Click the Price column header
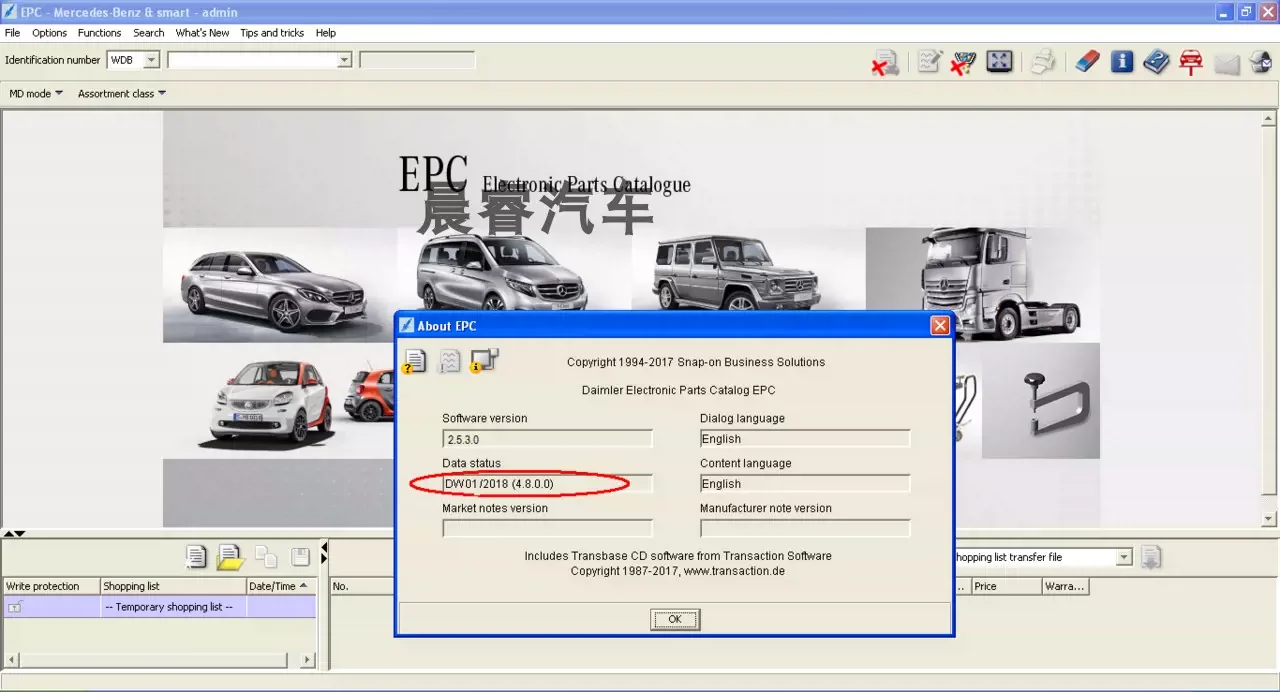The width and height of the screenshot is (1280, 692). tap(1007, 586)
